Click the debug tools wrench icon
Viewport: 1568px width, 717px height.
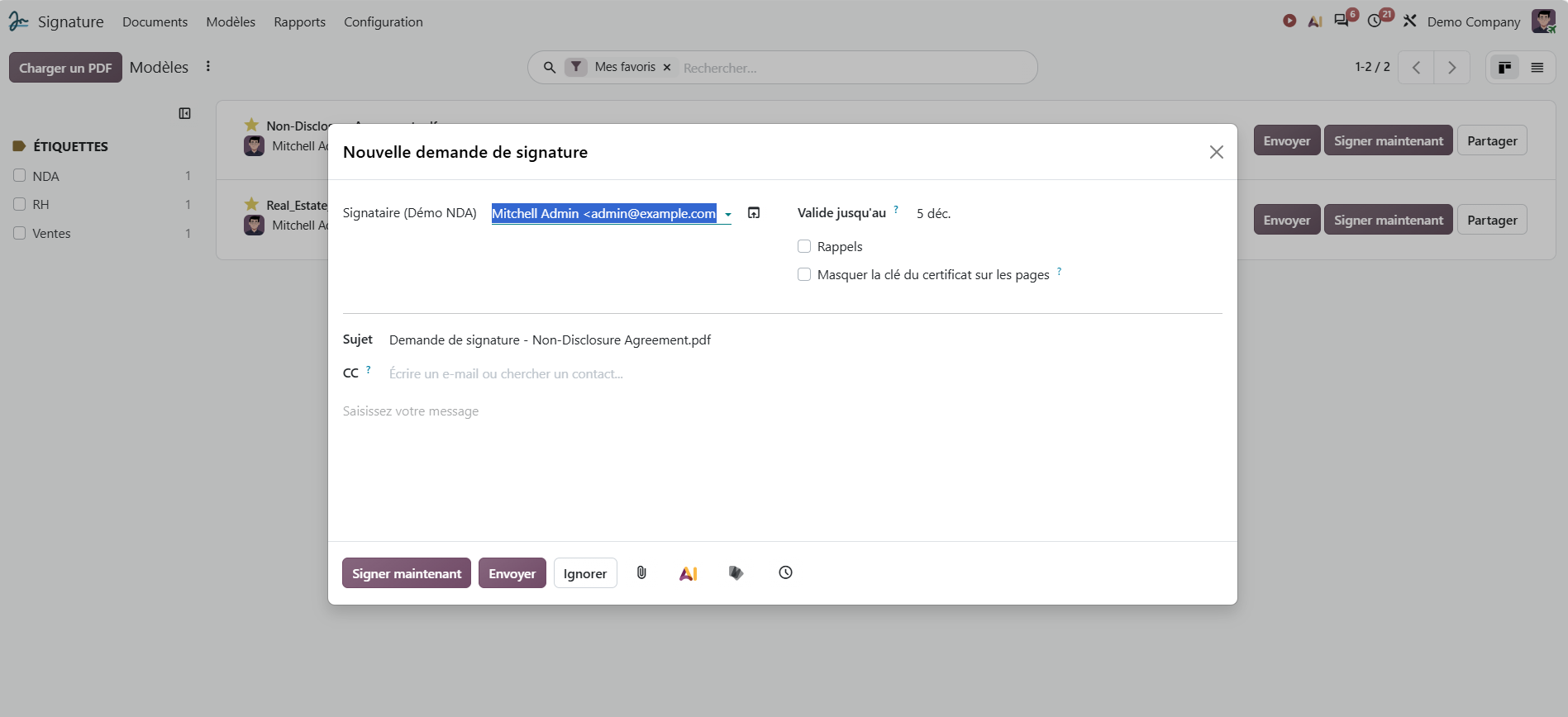point(1410,21)
